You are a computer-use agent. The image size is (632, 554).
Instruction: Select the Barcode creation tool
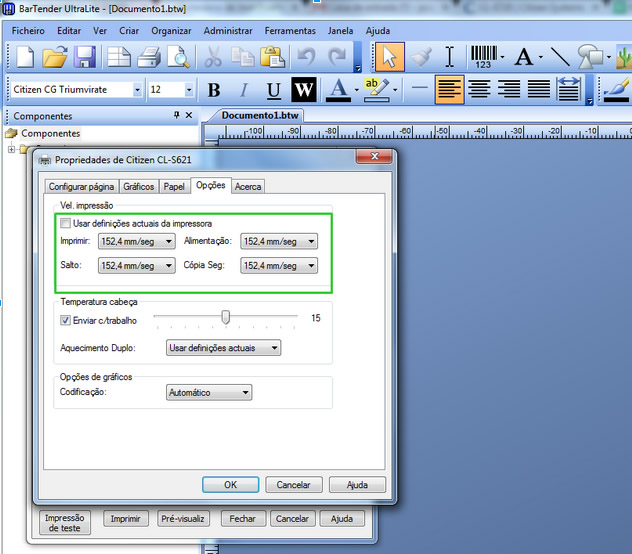[x=487, y=57]
